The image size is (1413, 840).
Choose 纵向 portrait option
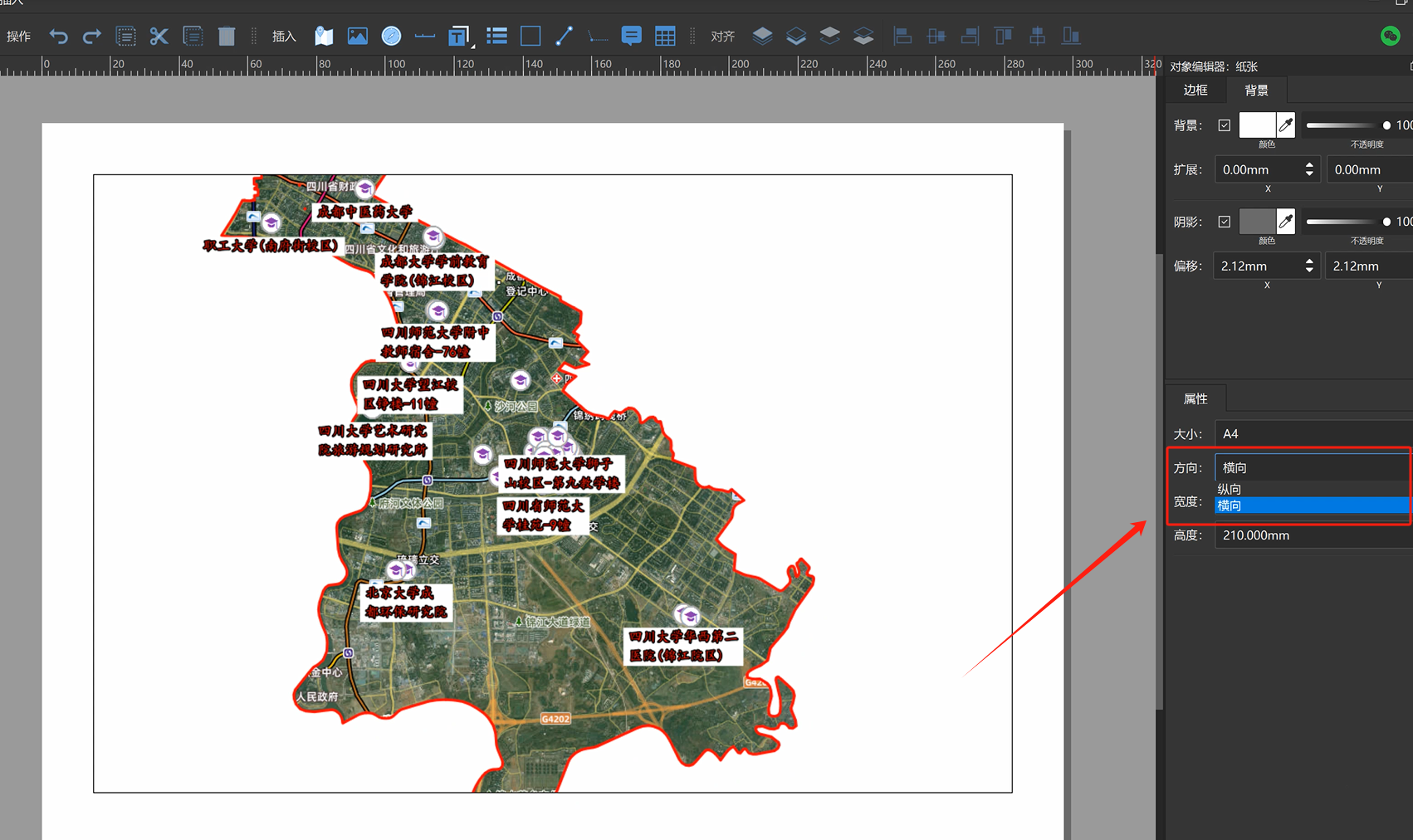[x=1313, y=490]
